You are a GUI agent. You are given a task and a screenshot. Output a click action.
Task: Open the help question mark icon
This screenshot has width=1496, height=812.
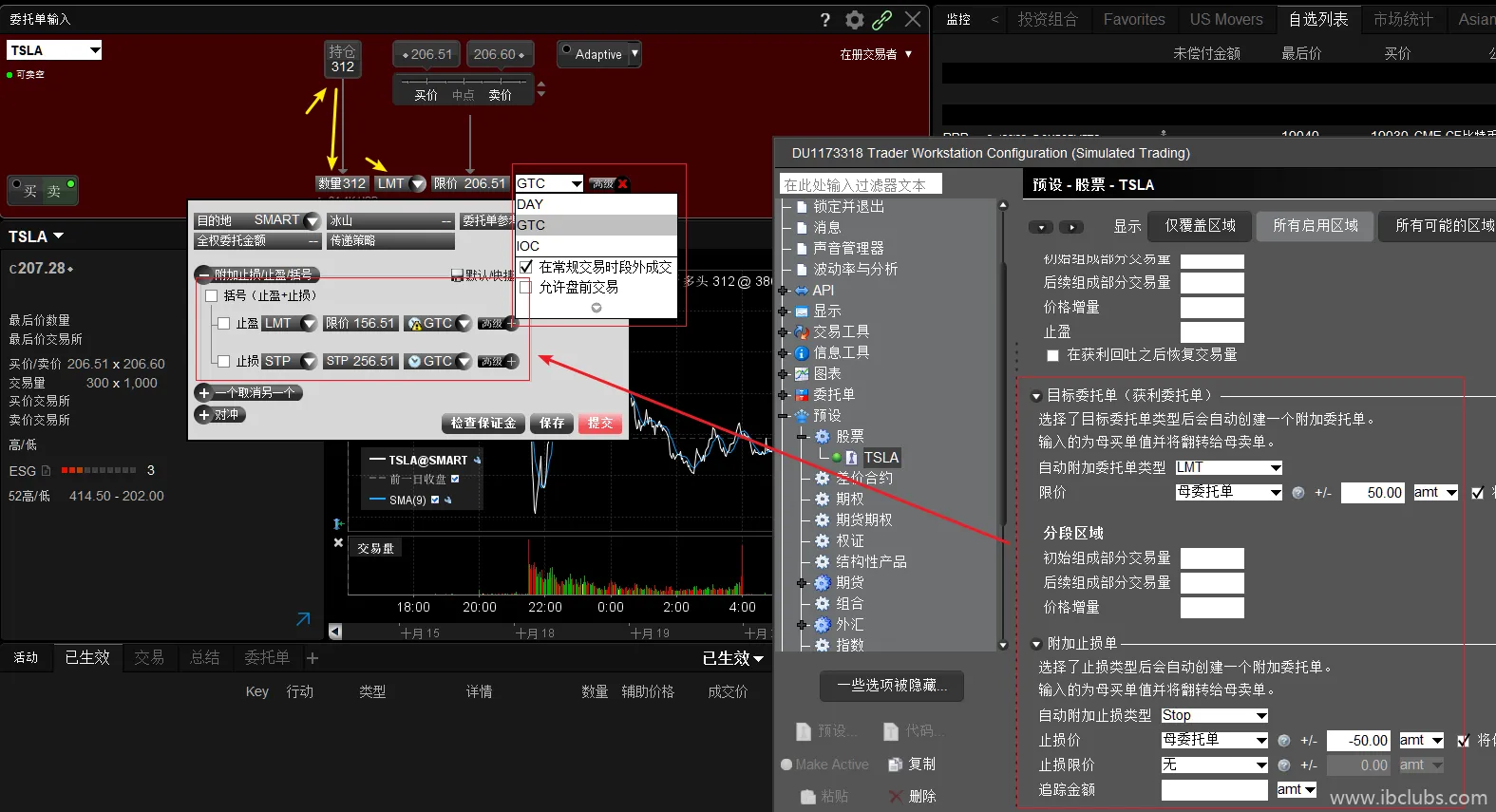pos(824,20)
